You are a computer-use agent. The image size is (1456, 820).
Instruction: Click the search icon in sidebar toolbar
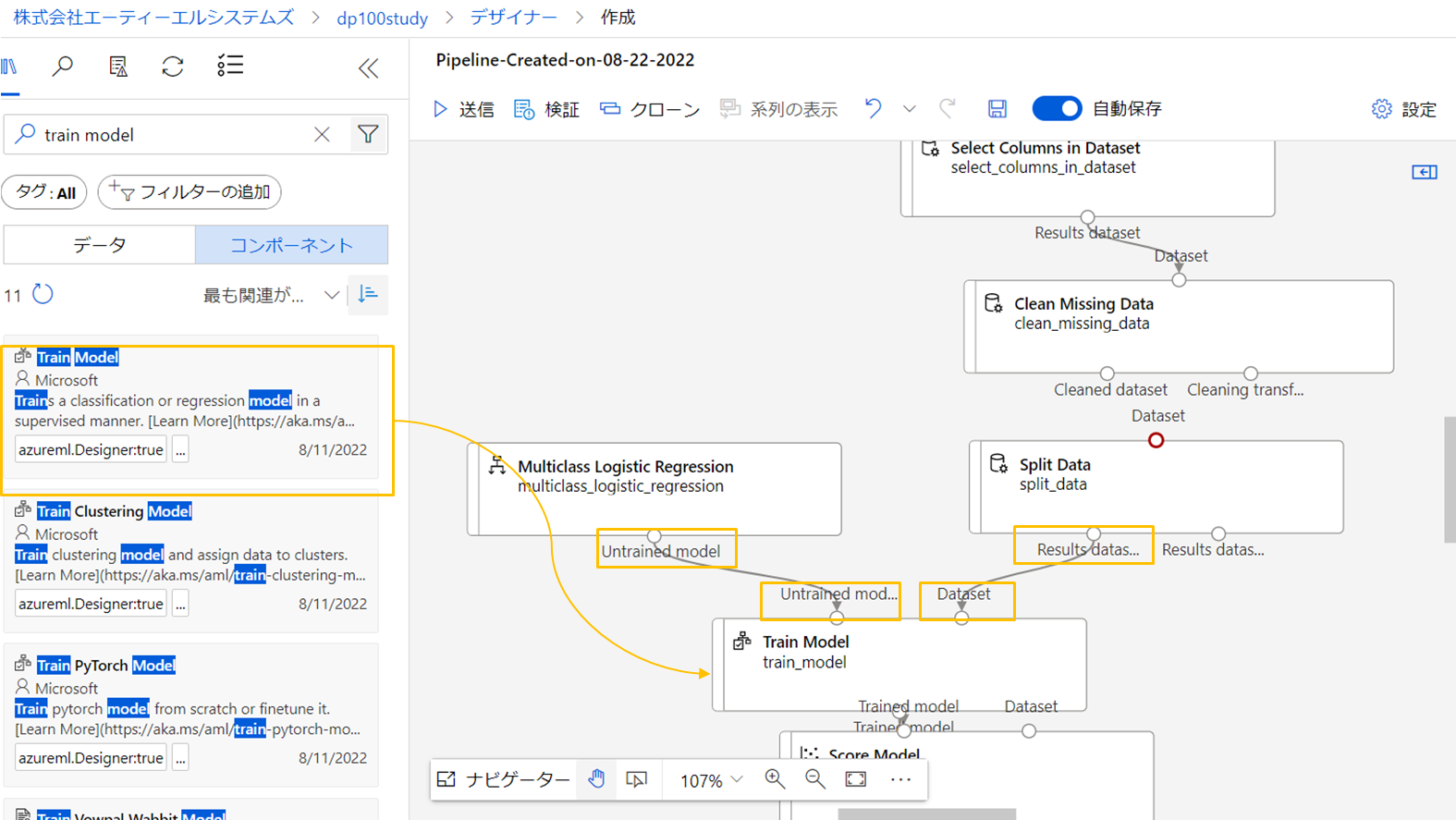[63, 67]
